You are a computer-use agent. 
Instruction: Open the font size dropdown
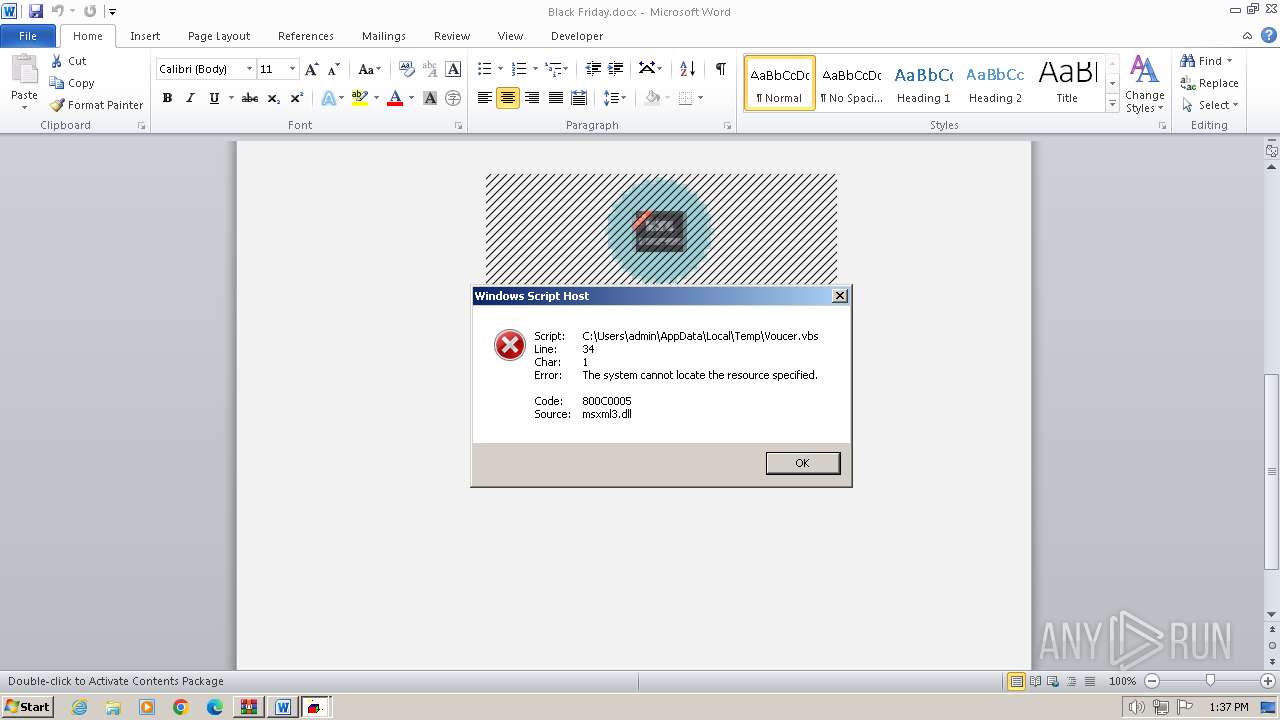[x=292, y=69]
